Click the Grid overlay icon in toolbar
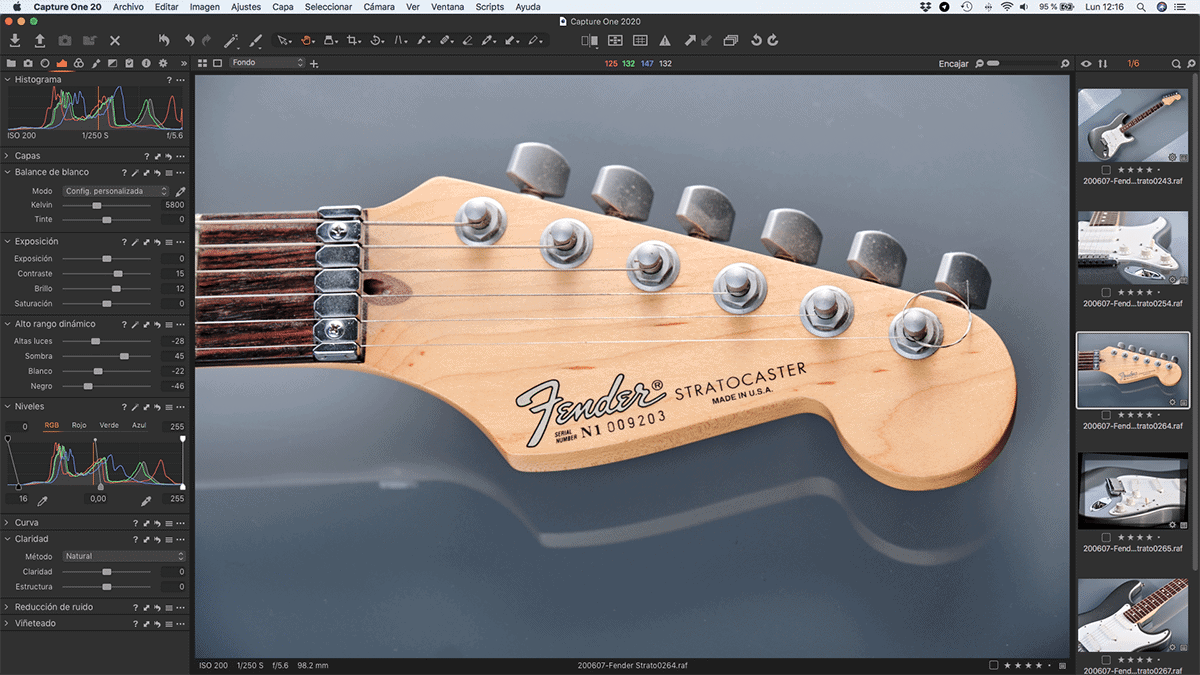Screen dimensions: 1200x675 [x=640, y=41]
